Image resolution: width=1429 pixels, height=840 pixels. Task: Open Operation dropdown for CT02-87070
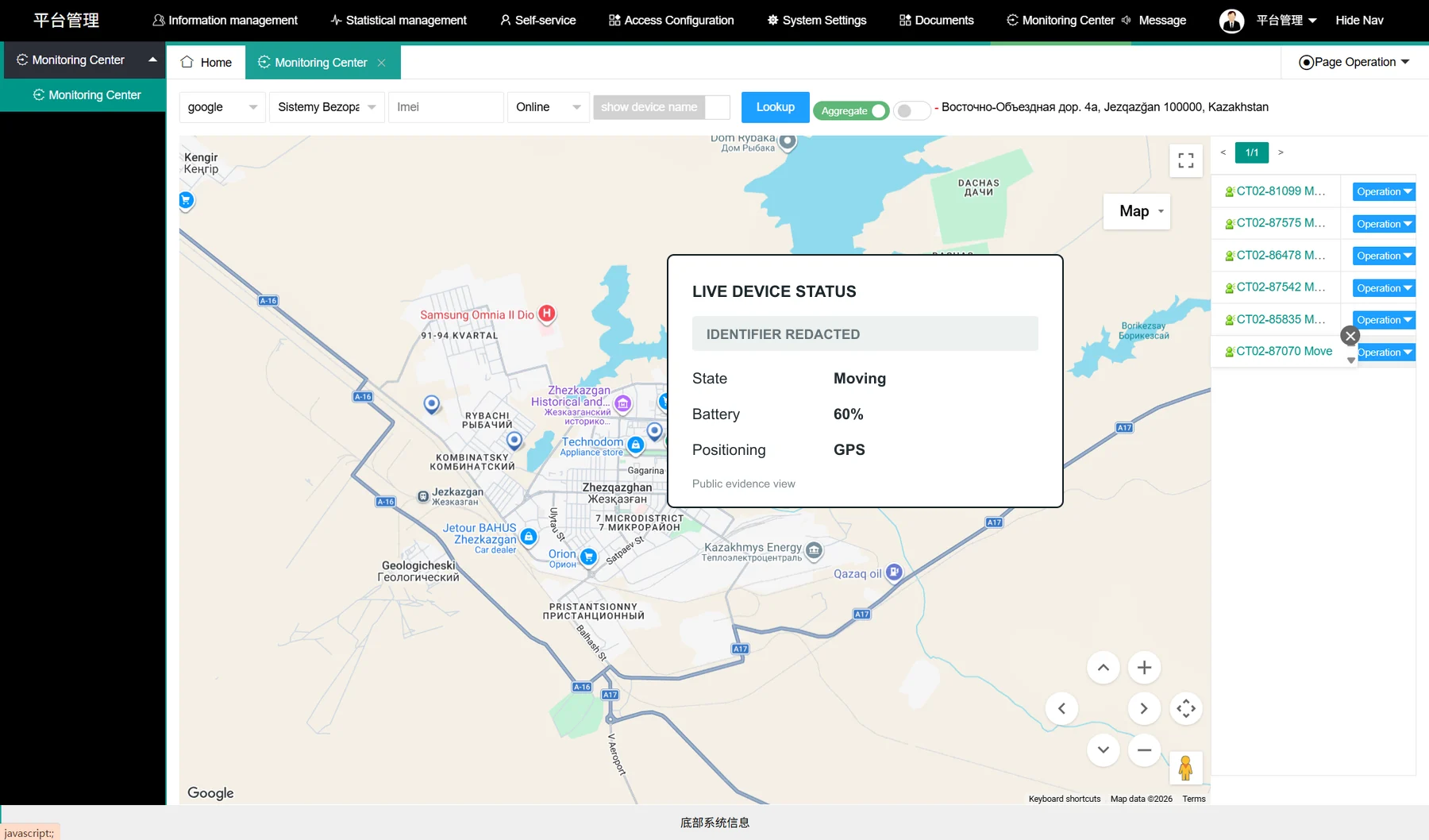coord(1386,353)
